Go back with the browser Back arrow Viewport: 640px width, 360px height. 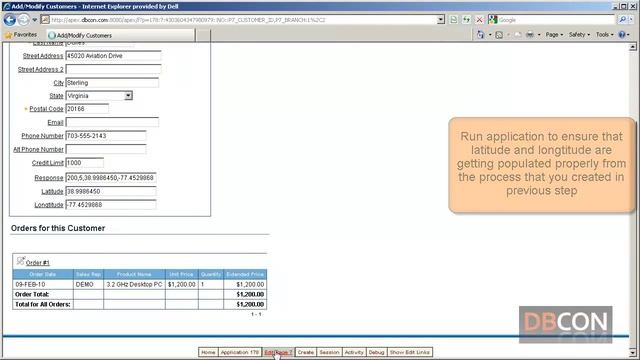9,20
